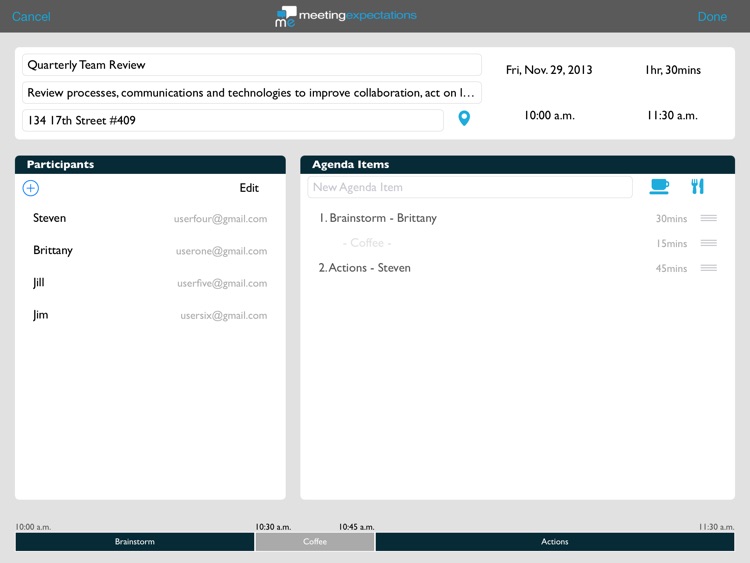Viewport: 750px width, 563px height.
Task: Click the address field 134 17th Street
Action: (x=233, y=120)
